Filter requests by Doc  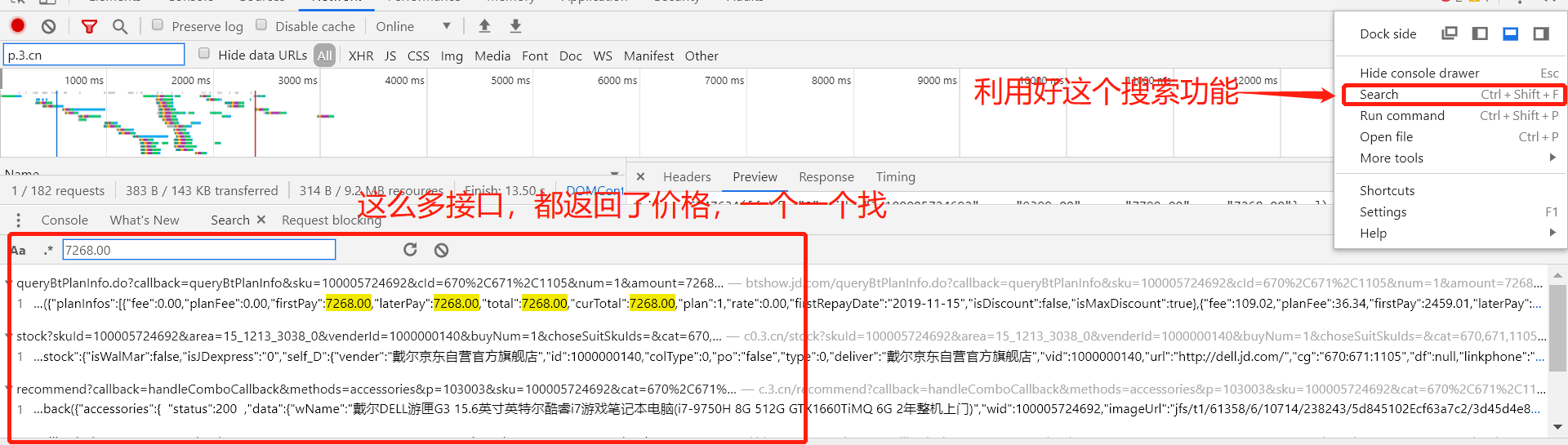(x=571, y=56)
